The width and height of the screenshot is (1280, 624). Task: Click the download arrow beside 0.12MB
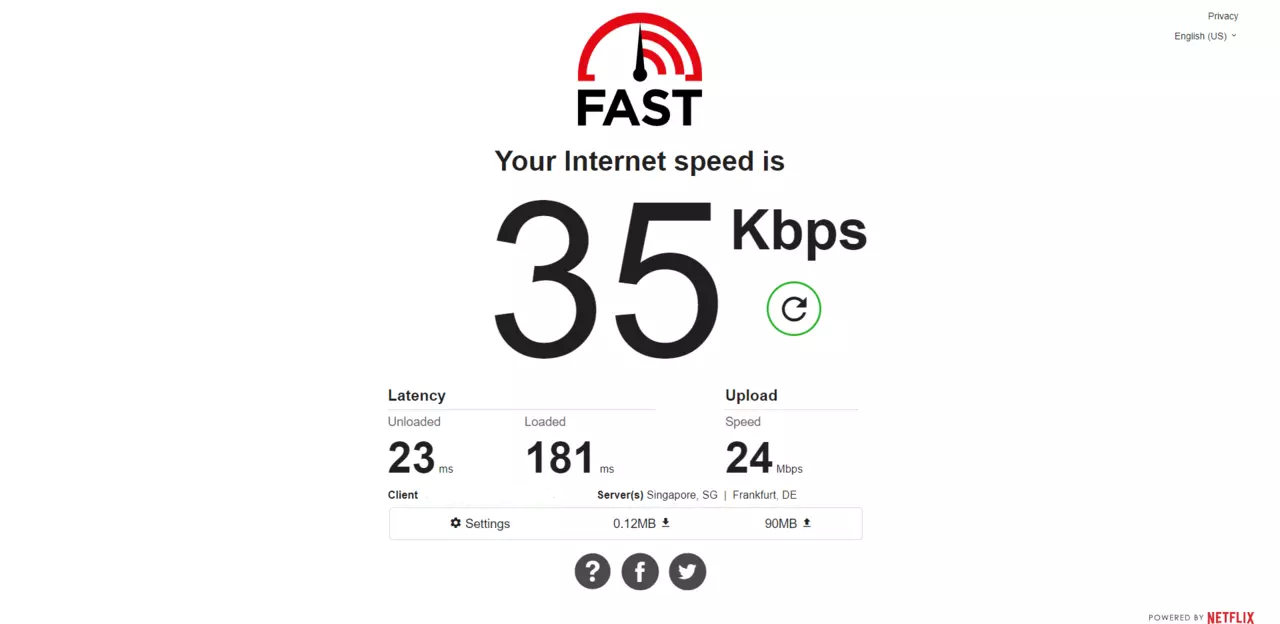tap(666, 523)
